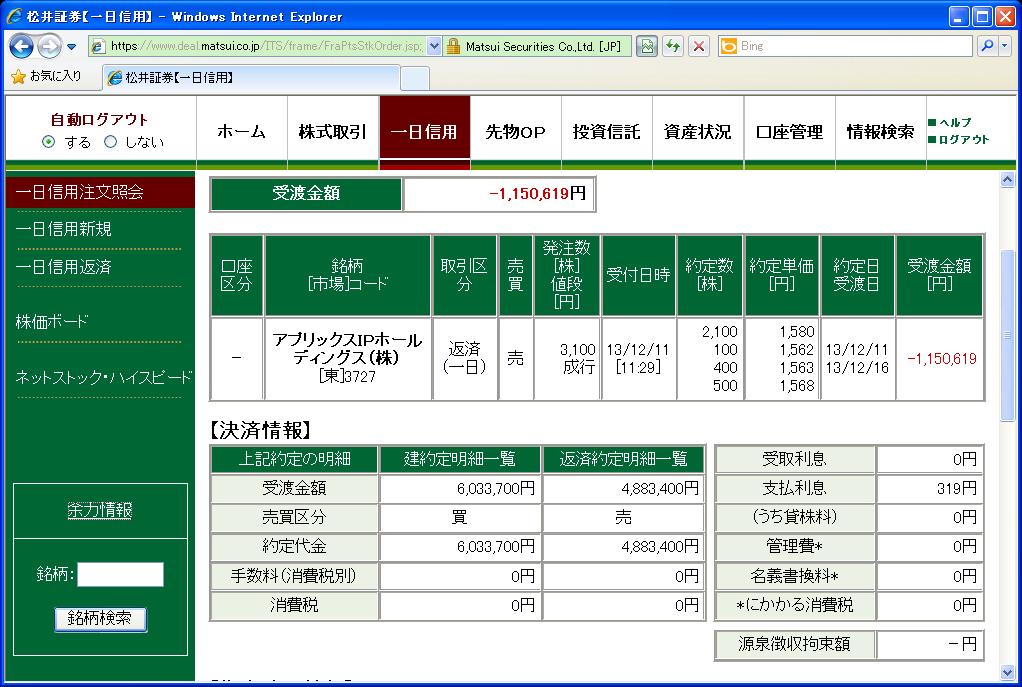Image resolution: width=1022 pixels, height=687 pixels.
Task: Open the 一日信用 menu
Action: click(424, 132)
